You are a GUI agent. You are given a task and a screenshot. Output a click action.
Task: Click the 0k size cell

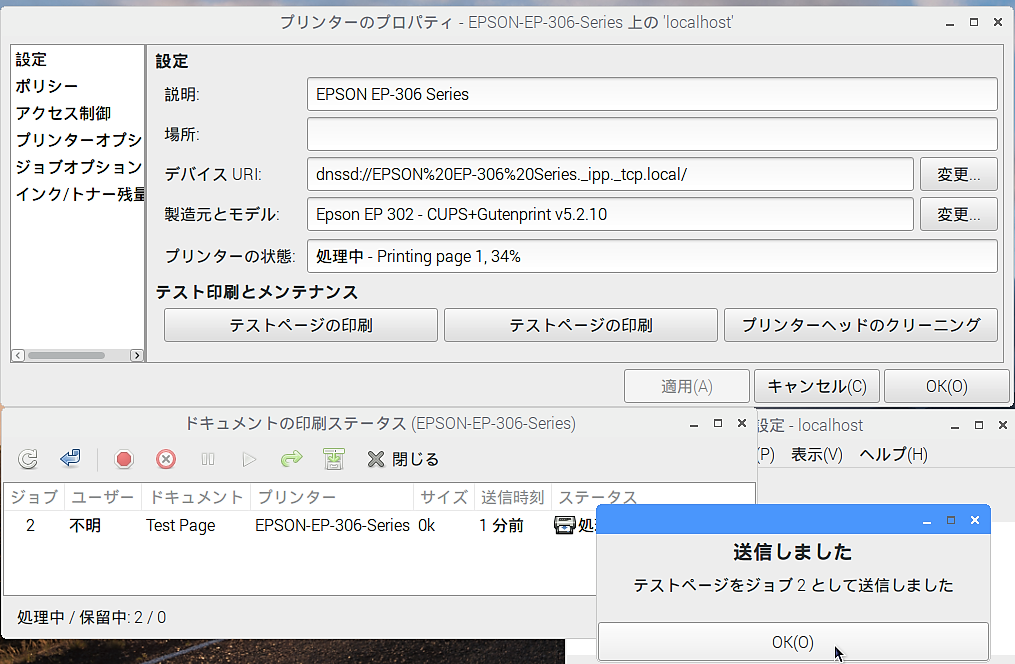tap(427, 525)
